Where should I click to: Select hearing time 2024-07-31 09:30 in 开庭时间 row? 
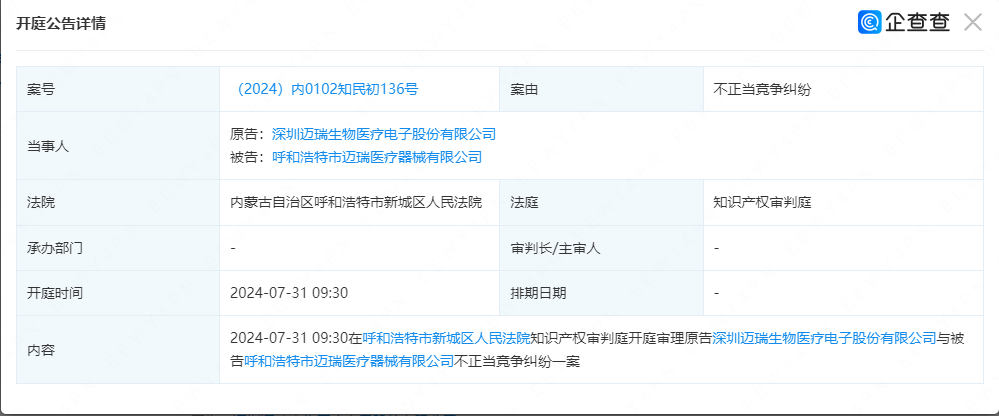point(289,293)
